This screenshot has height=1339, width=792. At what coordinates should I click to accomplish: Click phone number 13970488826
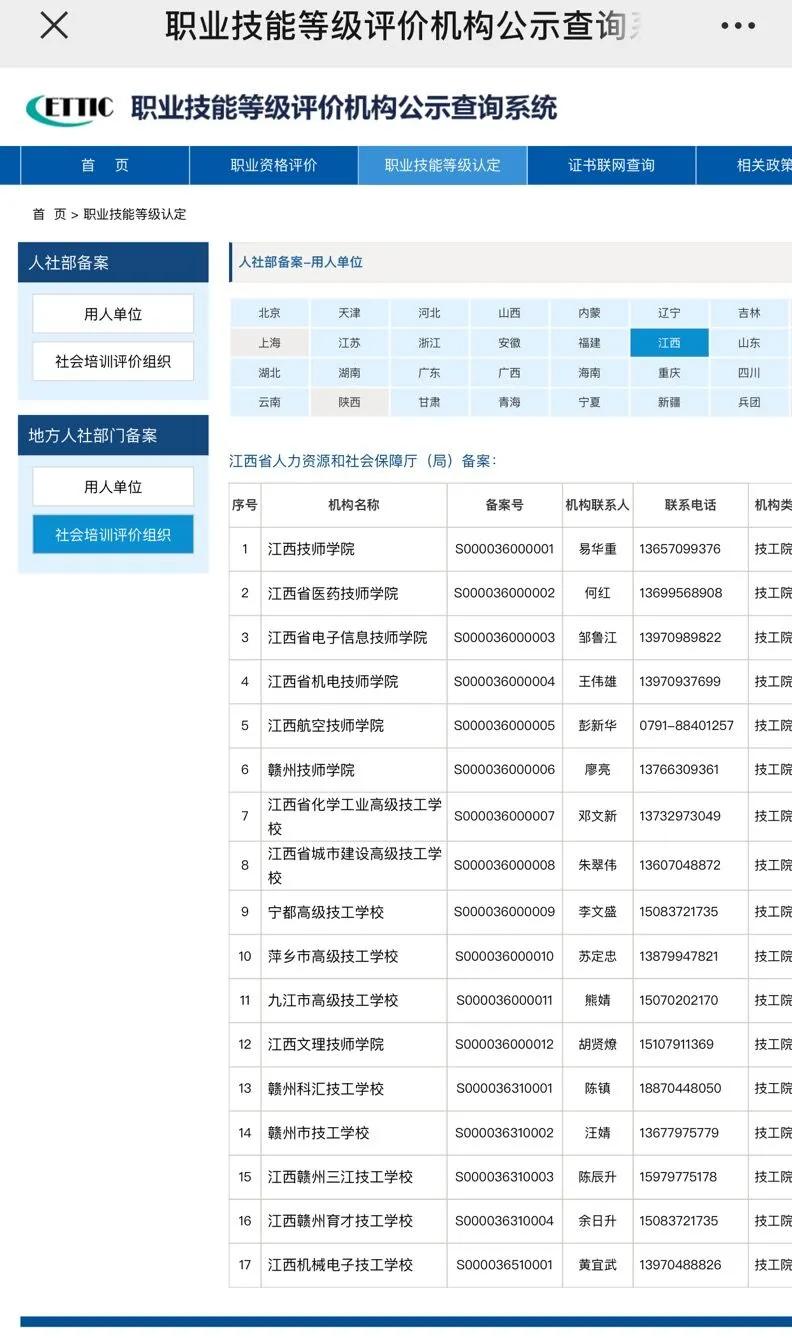680,1265
